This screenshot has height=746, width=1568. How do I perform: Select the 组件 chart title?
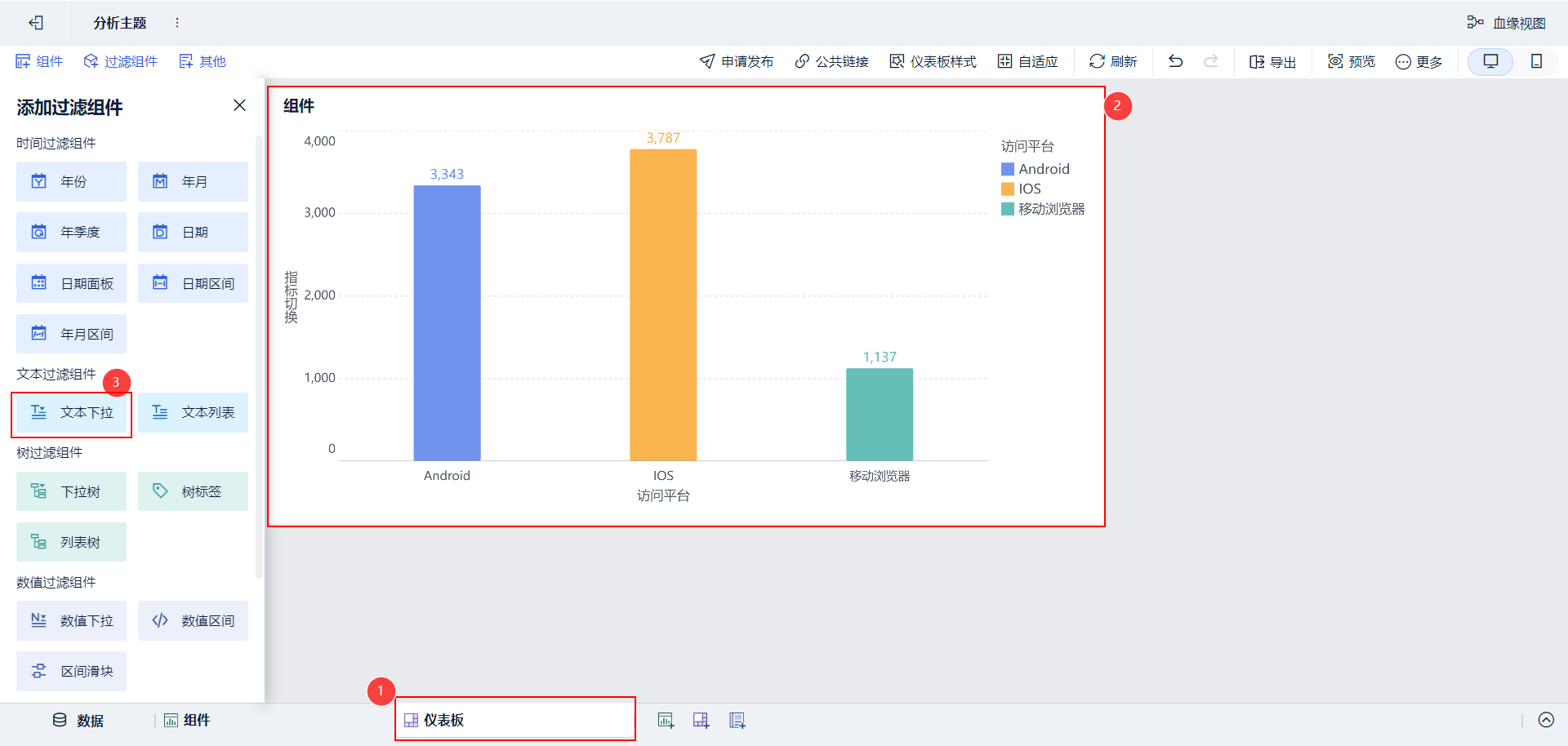point(299,106)
